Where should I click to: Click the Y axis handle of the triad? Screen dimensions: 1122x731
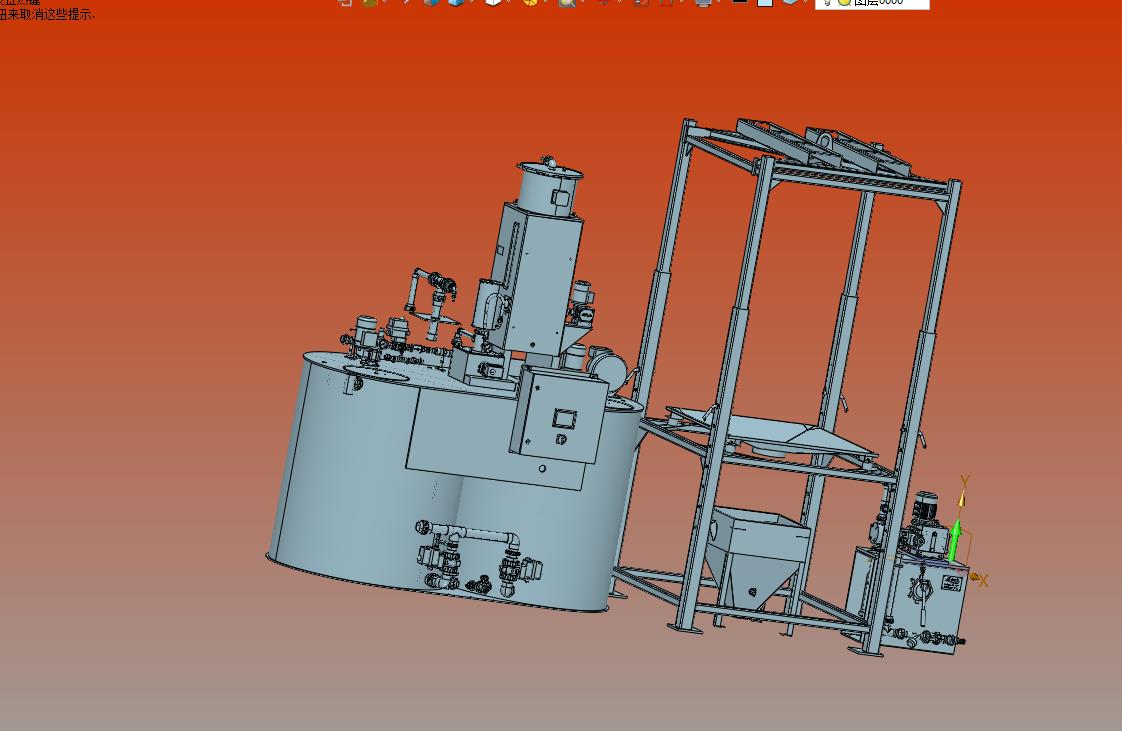tap(963, 499)
